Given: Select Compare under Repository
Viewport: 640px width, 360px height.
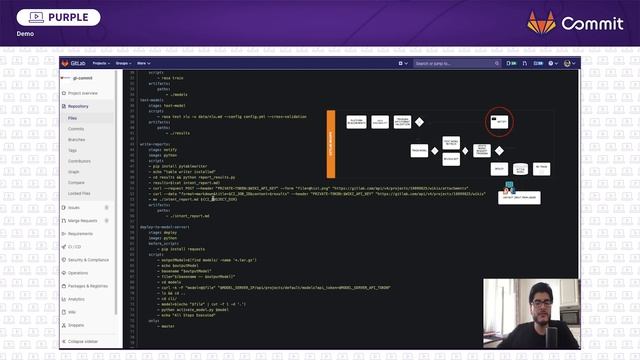Looking at the screenshot, I should pyautogui.click(x=76, y=182).
